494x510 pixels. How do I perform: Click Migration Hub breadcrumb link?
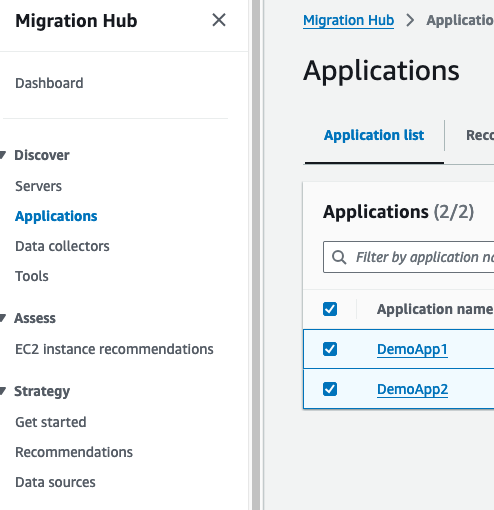click(348, 20)
